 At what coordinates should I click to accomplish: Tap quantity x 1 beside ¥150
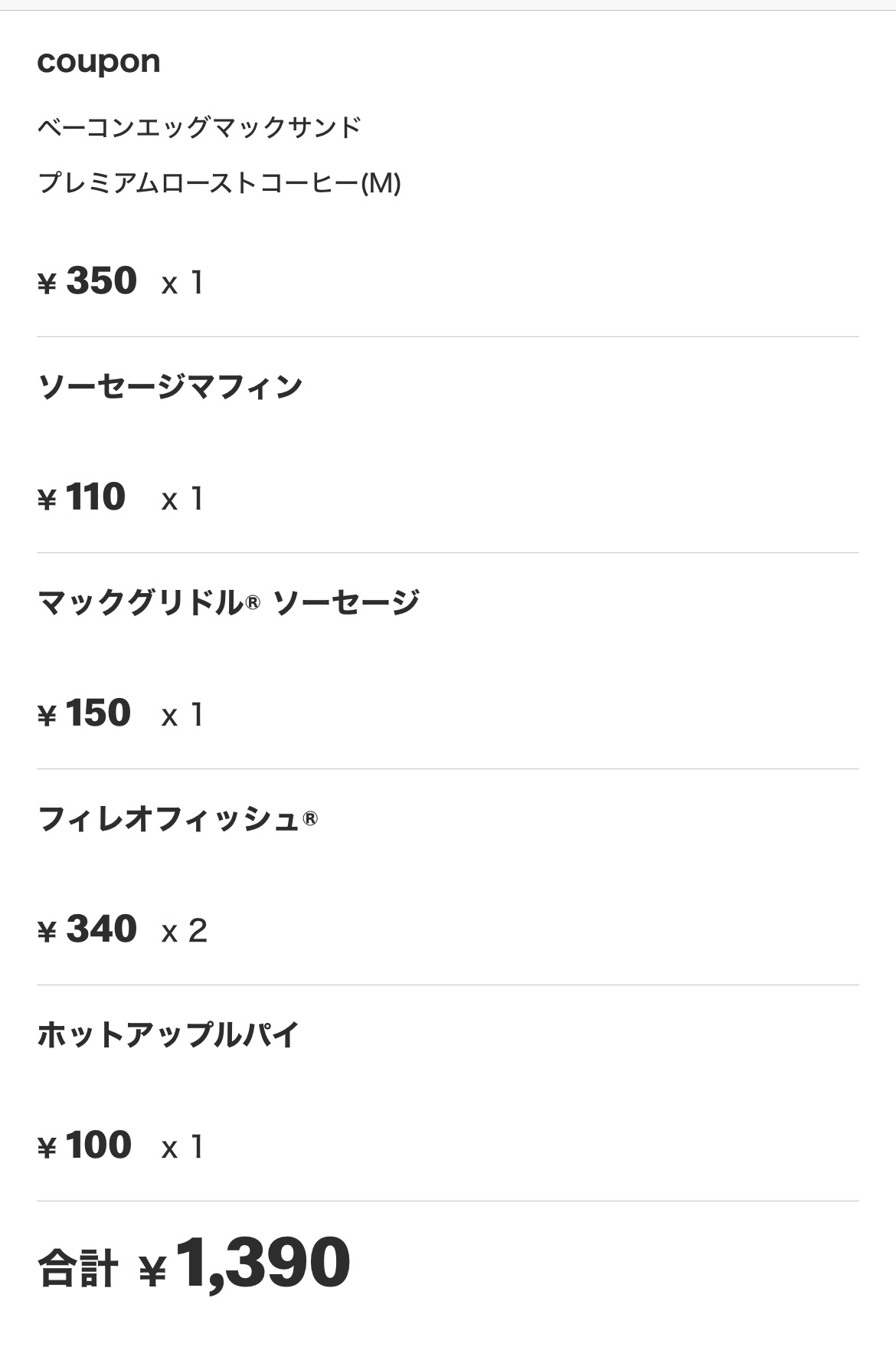point(182,716)
